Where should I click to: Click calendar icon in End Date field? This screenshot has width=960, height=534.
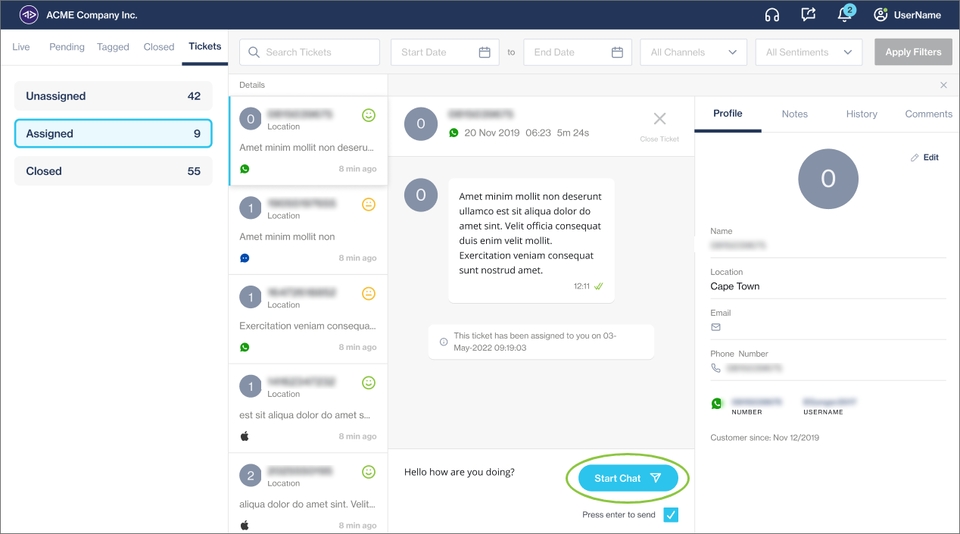pyautogui.click(x=618, y=52)
